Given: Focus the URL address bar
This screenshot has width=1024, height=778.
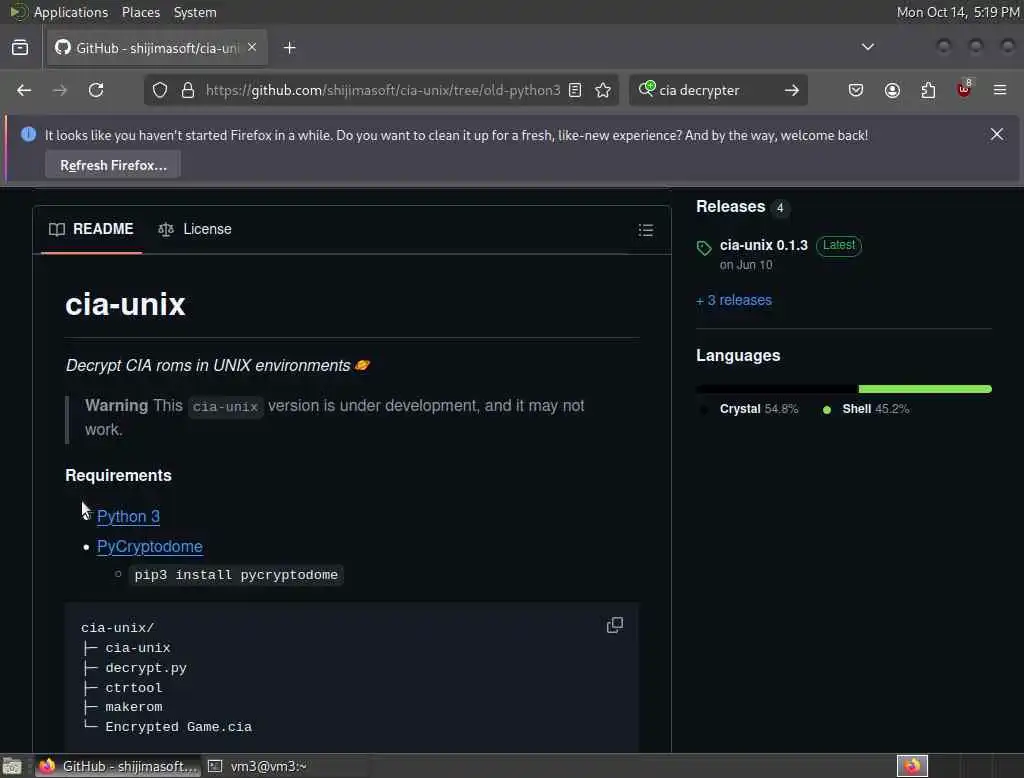Looking at the screenshot, I should tap(383, 90).
